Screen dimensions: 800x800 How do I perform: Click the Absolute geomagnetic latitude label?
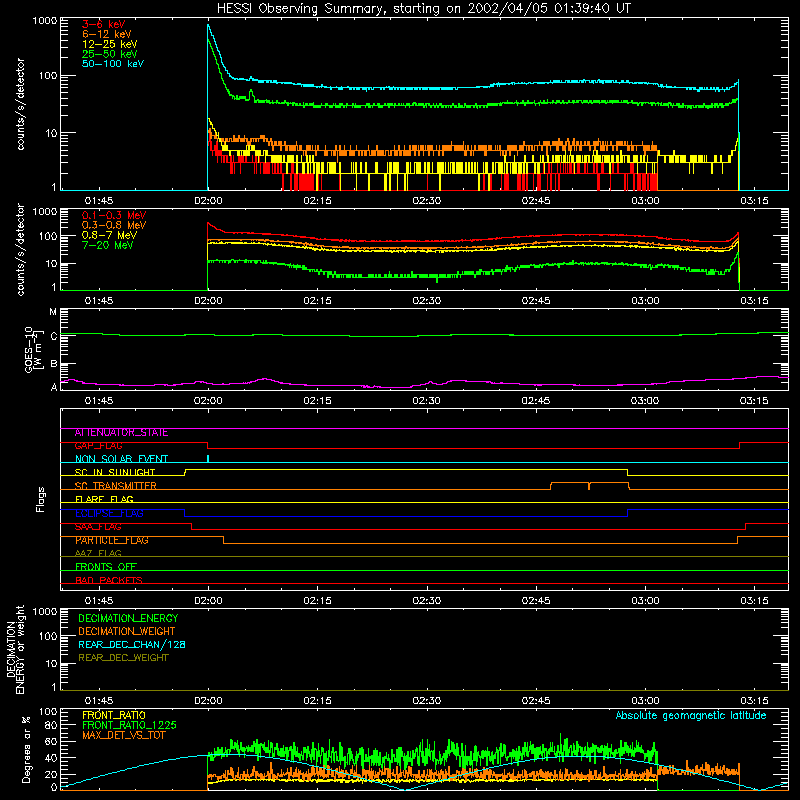[x=691, y=716]
